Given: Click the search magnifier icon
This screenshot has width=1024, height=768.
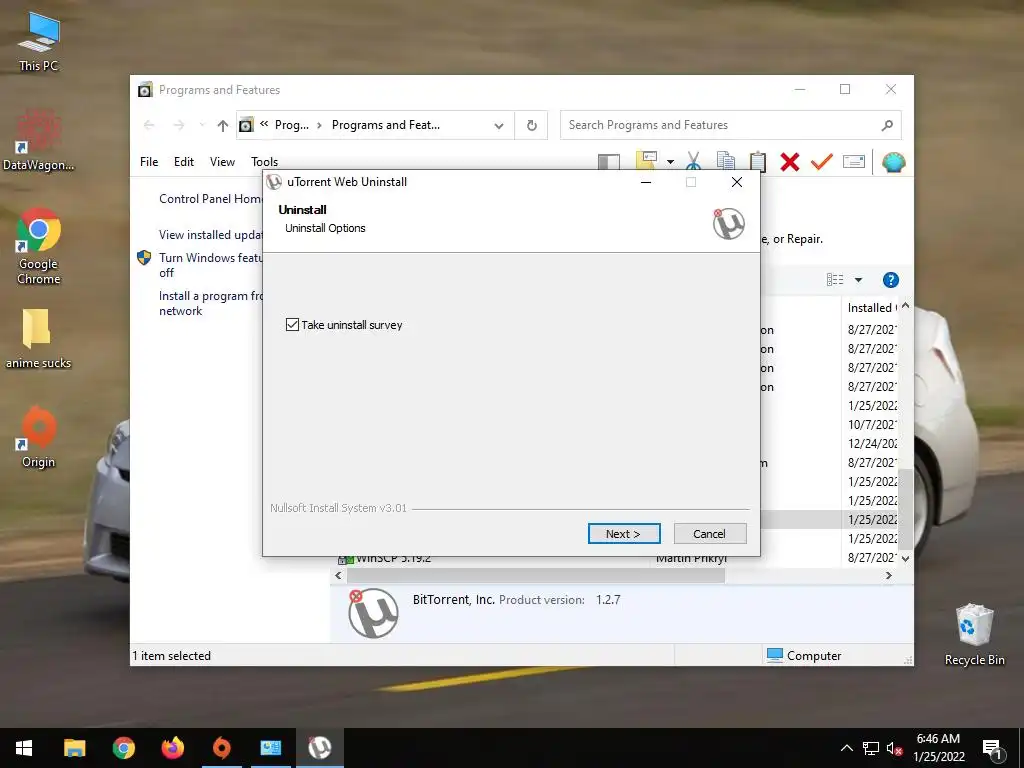Looking at the screenshot, I should coord(887,125).
